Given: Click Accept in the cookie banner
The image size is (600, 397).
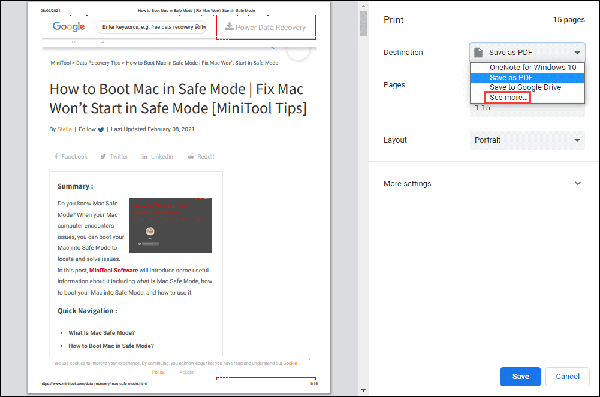Looking at the screenshot, I should click(x=186, y=372).
